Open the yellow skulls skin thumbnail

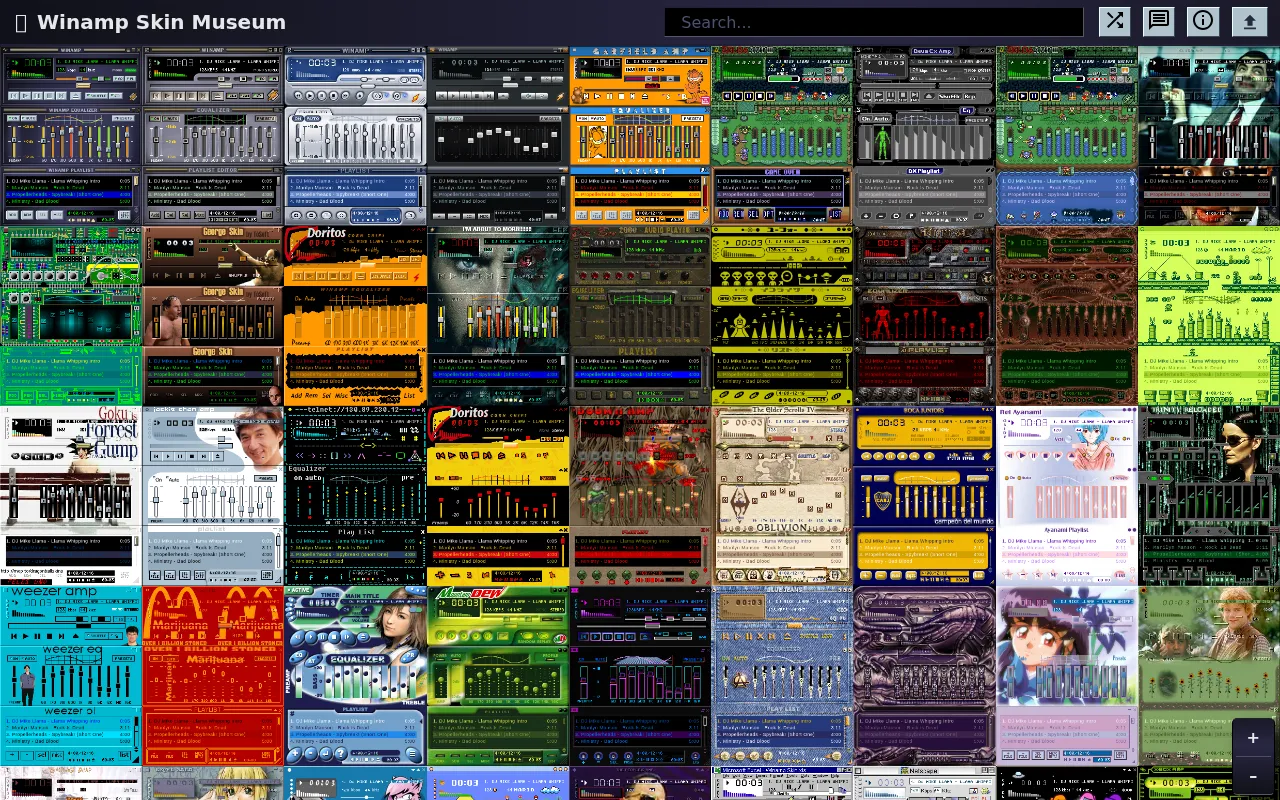click(782, 315)
